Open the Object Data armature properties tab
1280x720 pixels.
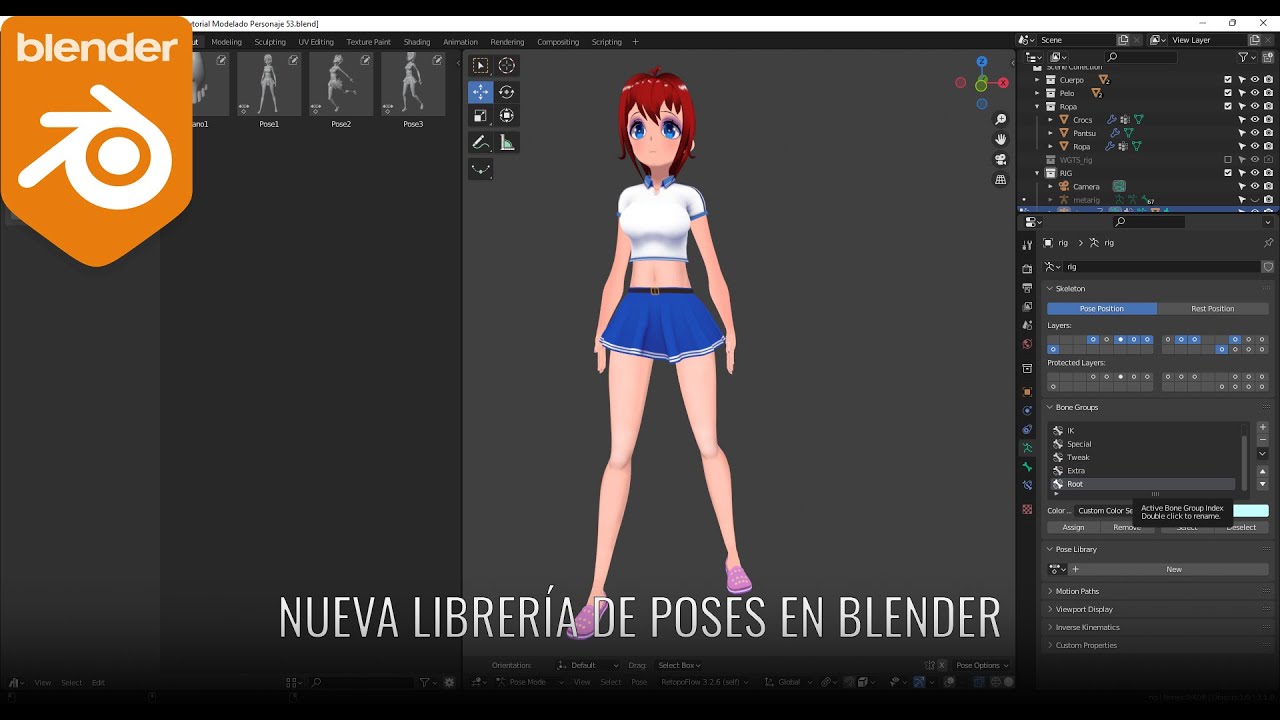(1027, 448)
